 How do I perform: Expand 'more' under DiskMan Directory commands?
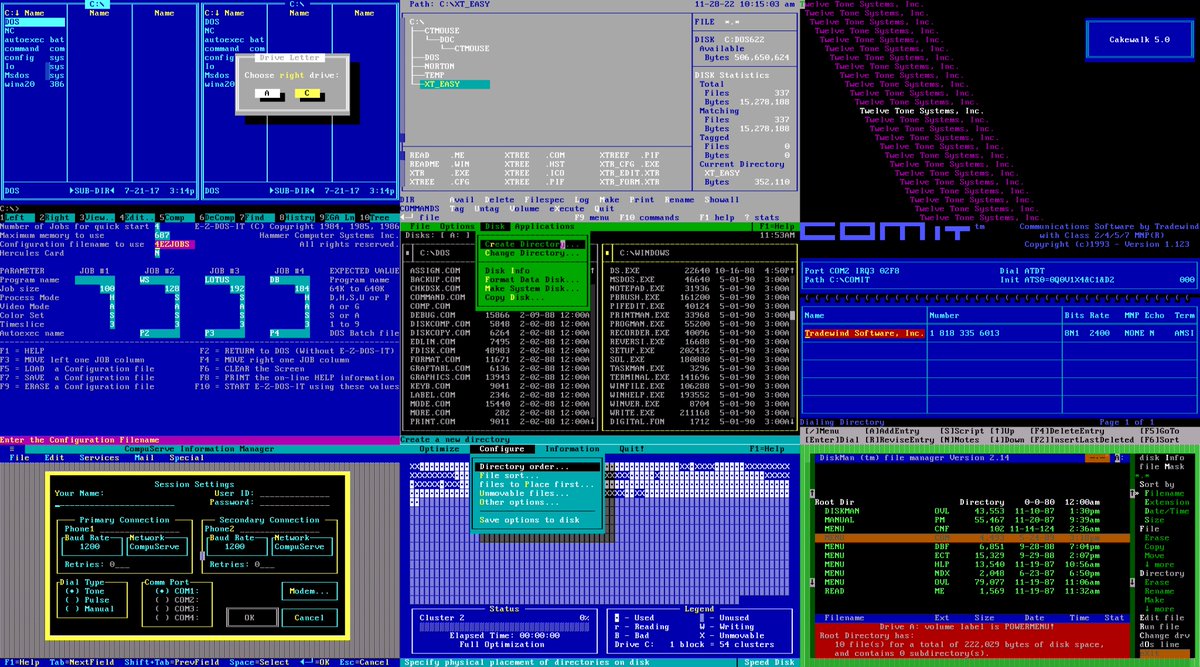[x=1160, y=608]
